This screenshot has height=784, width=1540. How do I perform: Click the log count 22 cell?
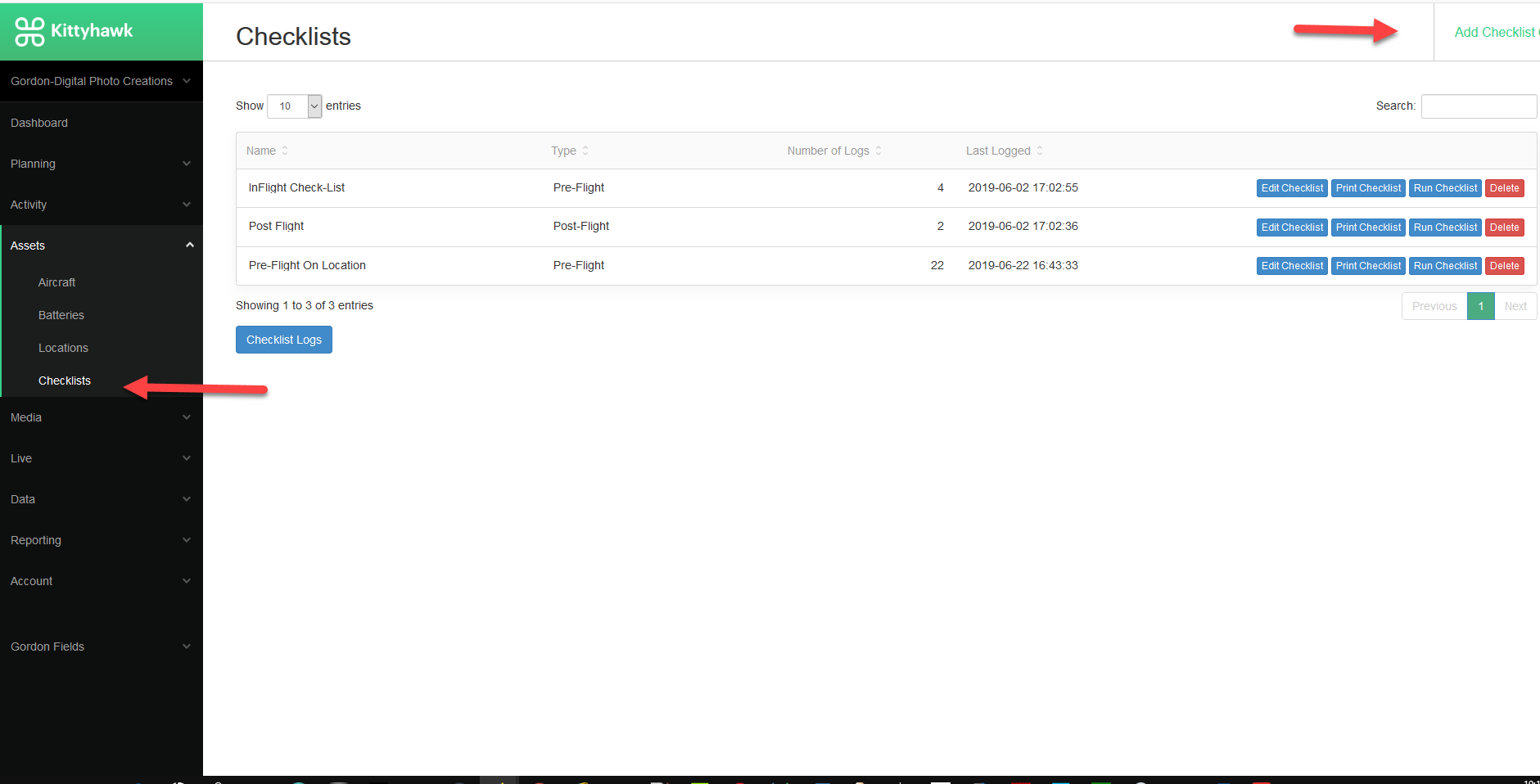click(x=937, y=265)
